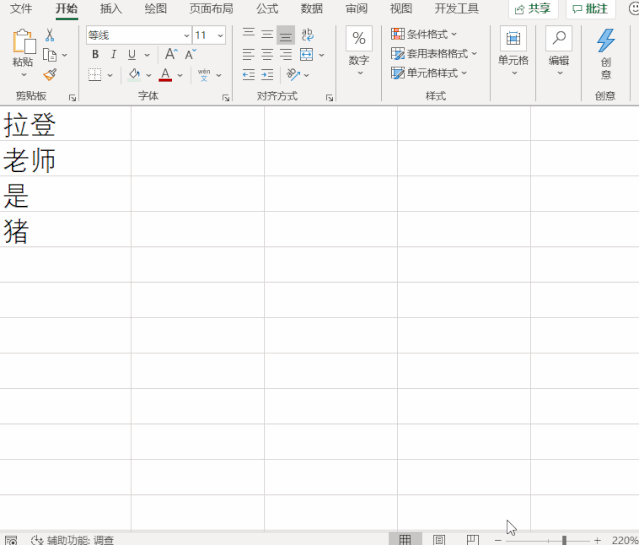Expand merge cells dropdown arrow
Image resolution: width=639 pixels, height=545 pixels.
[322, 55]
